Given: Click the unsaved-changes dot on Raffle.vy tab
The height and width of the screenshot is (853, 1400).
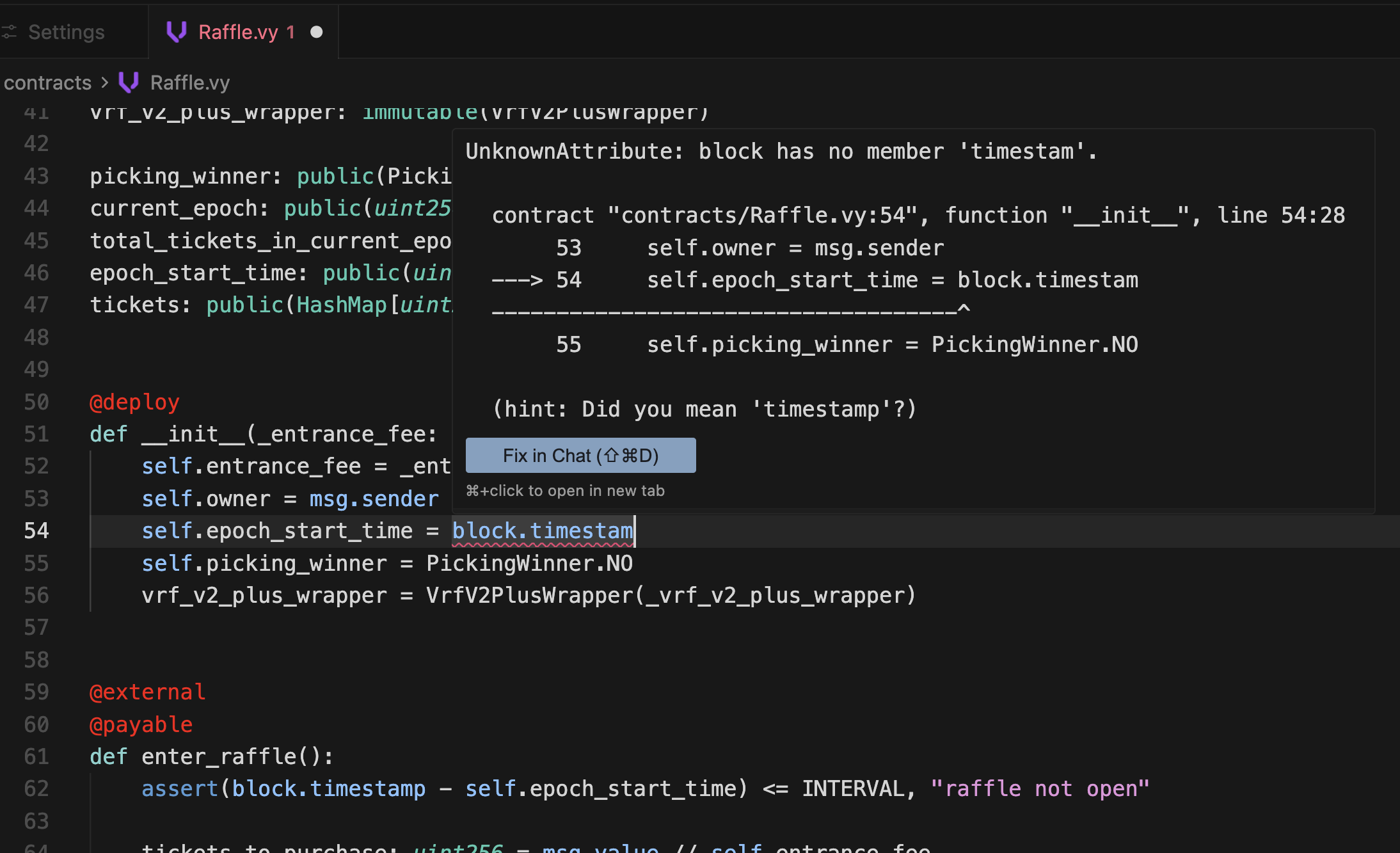Looking at the screenshot, I should pyautogui.click(x=316, y=32).
